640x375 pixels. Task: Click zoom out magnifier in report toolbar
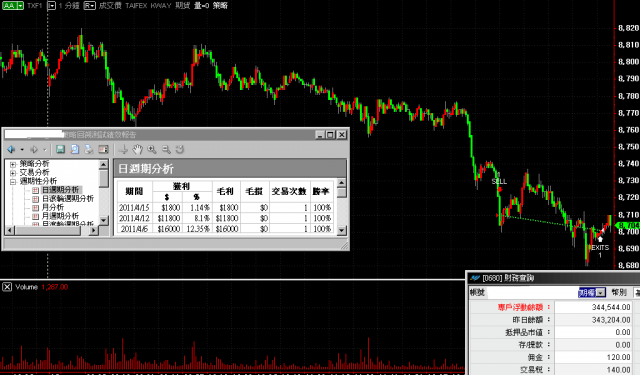click(166, 149)
